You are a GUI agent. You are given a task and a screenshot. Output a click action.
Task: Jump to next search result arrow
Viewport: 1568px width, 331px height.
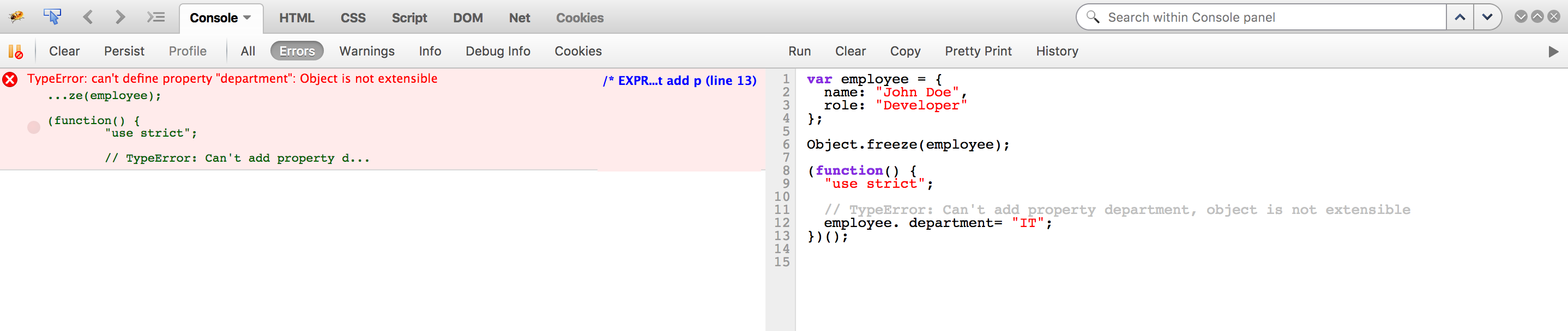coord(1486,17)
